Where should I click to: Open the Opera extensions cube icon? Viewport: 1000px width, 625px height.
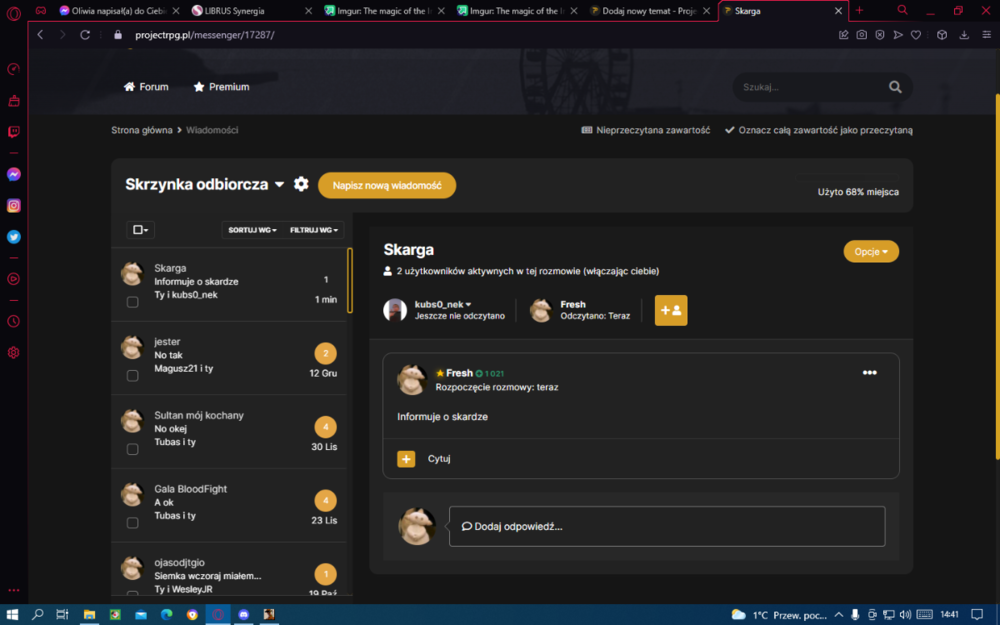click(x=942, y=35)
